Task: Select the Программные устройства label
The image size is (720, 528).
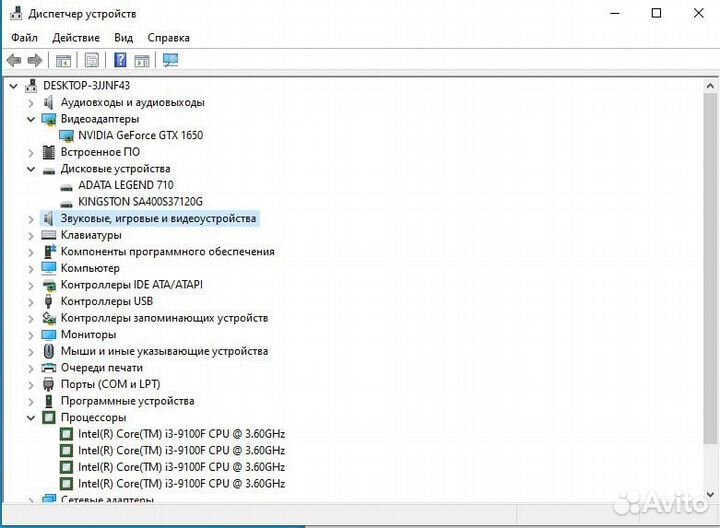Action: pyautogui.click(x=128, y=401)
